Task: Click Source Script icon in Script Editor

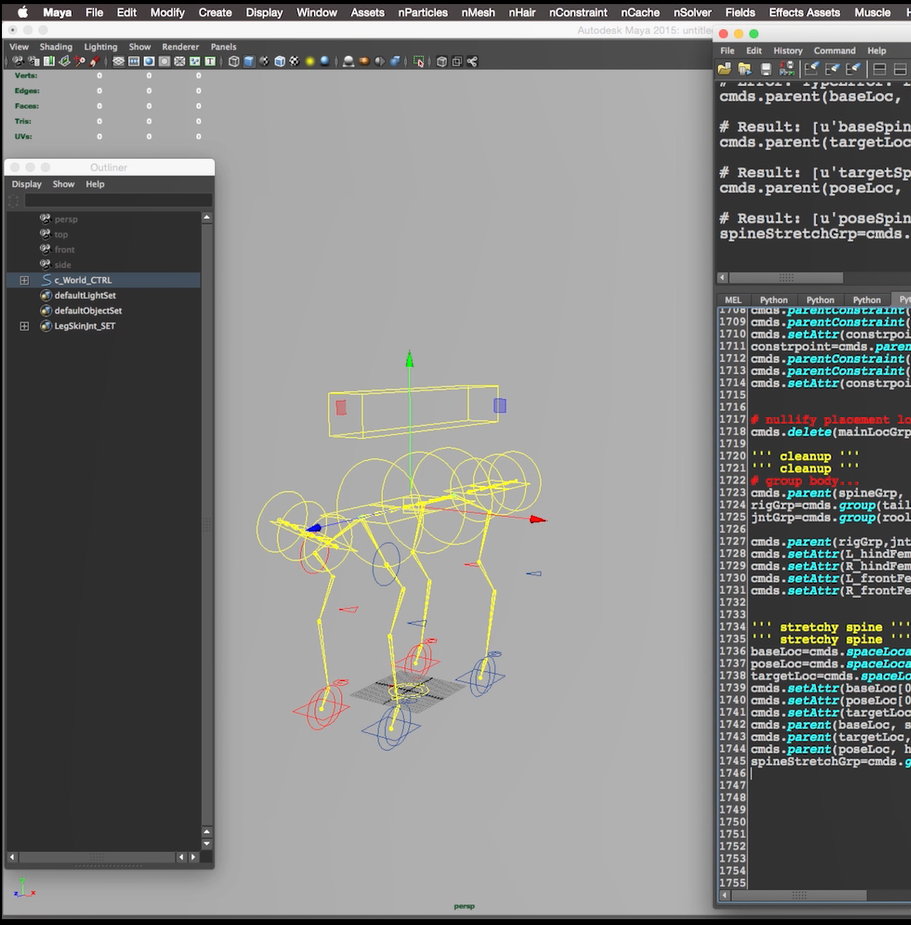Action: point(745,70)
